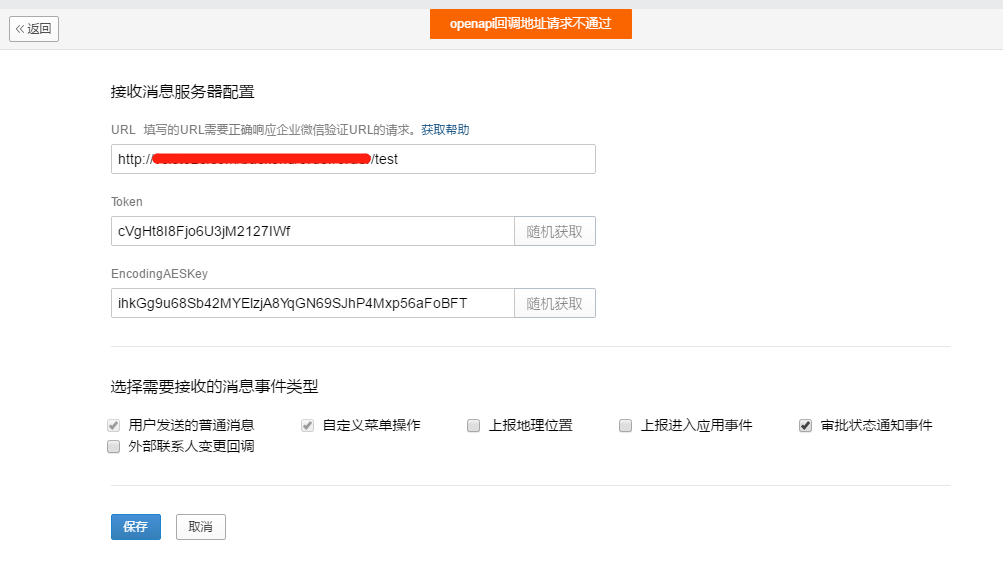
Task: Toggle the 自定义菜单操作 checkbox
Action: (308, 425)
